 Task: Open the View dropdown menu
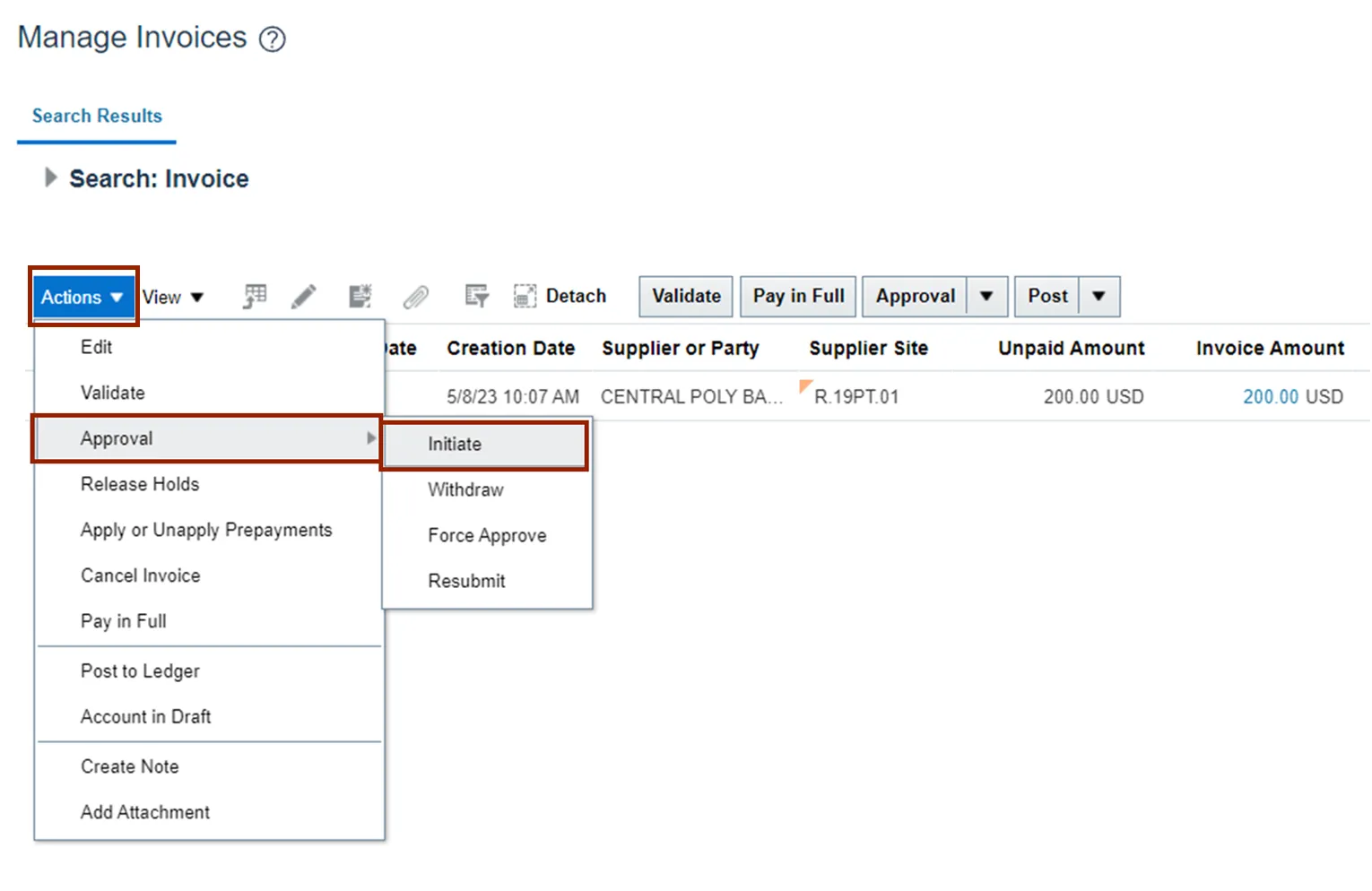[173, 297]
